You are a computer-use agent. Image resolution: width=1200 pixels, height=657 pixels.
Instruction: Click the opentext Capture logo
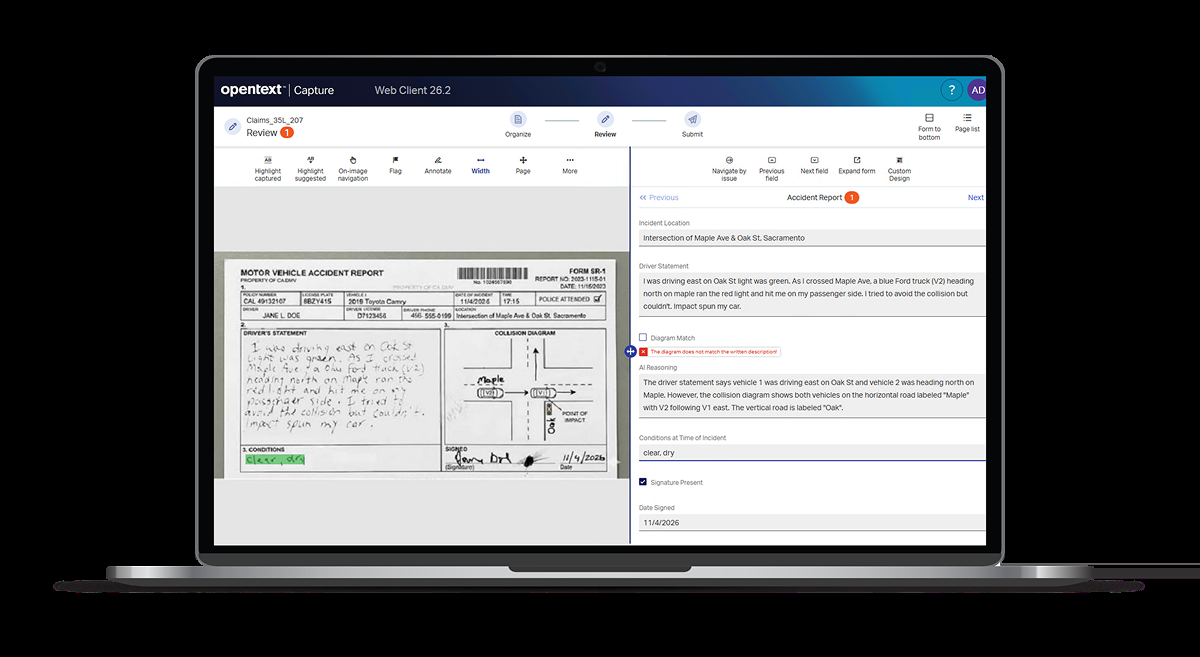point(277,90)
